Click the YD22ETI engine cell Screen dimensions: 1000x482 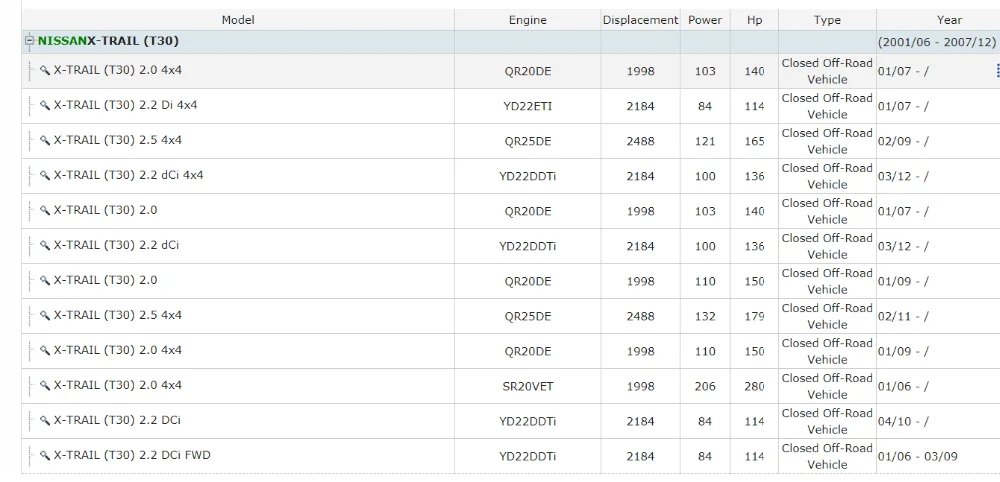coord(527,106)
